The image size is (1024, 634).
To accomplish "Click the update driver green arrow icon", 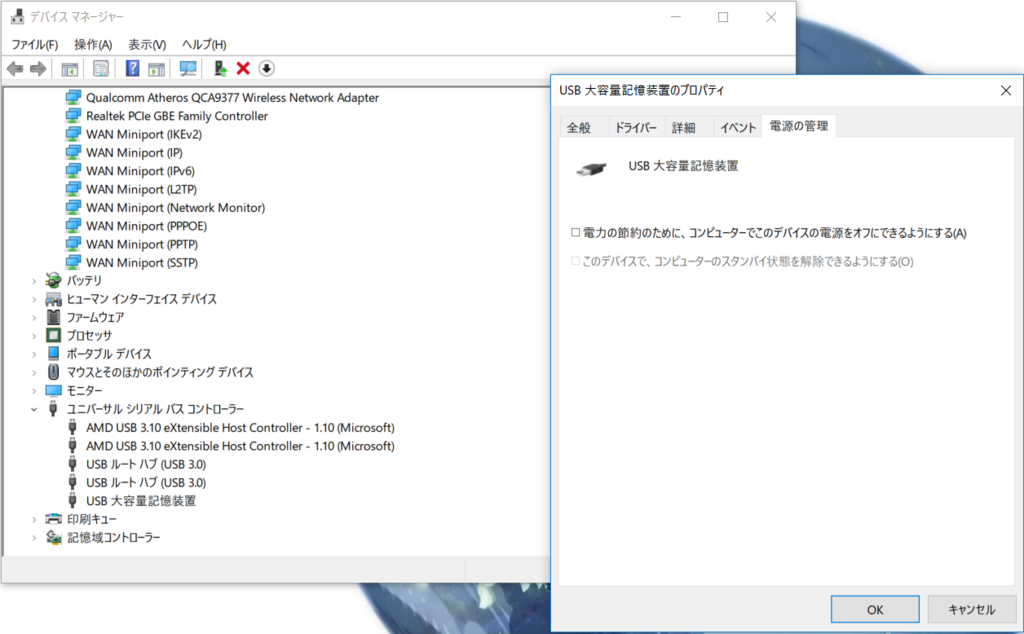I will [x=220, y=68].
